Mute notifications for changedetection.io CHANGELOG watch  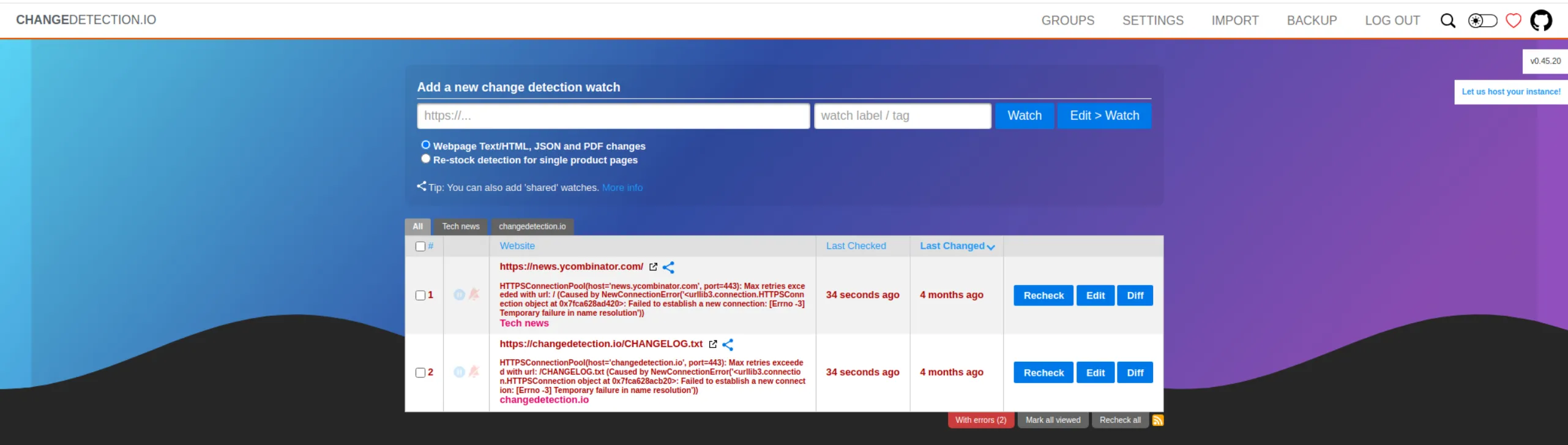pyautogui.click(x=474, y=372)
